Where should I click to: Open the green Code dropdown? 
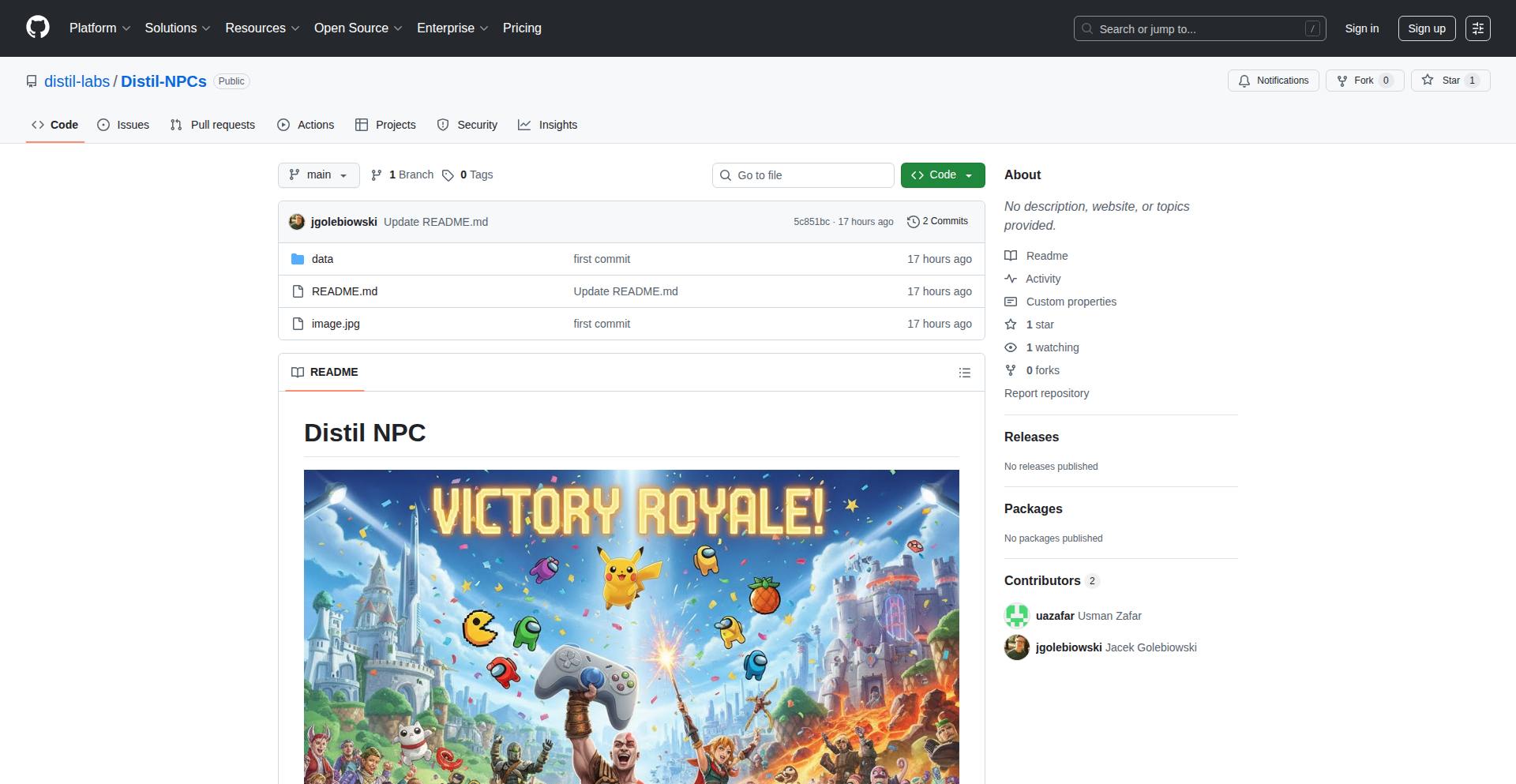coord(943,175)
